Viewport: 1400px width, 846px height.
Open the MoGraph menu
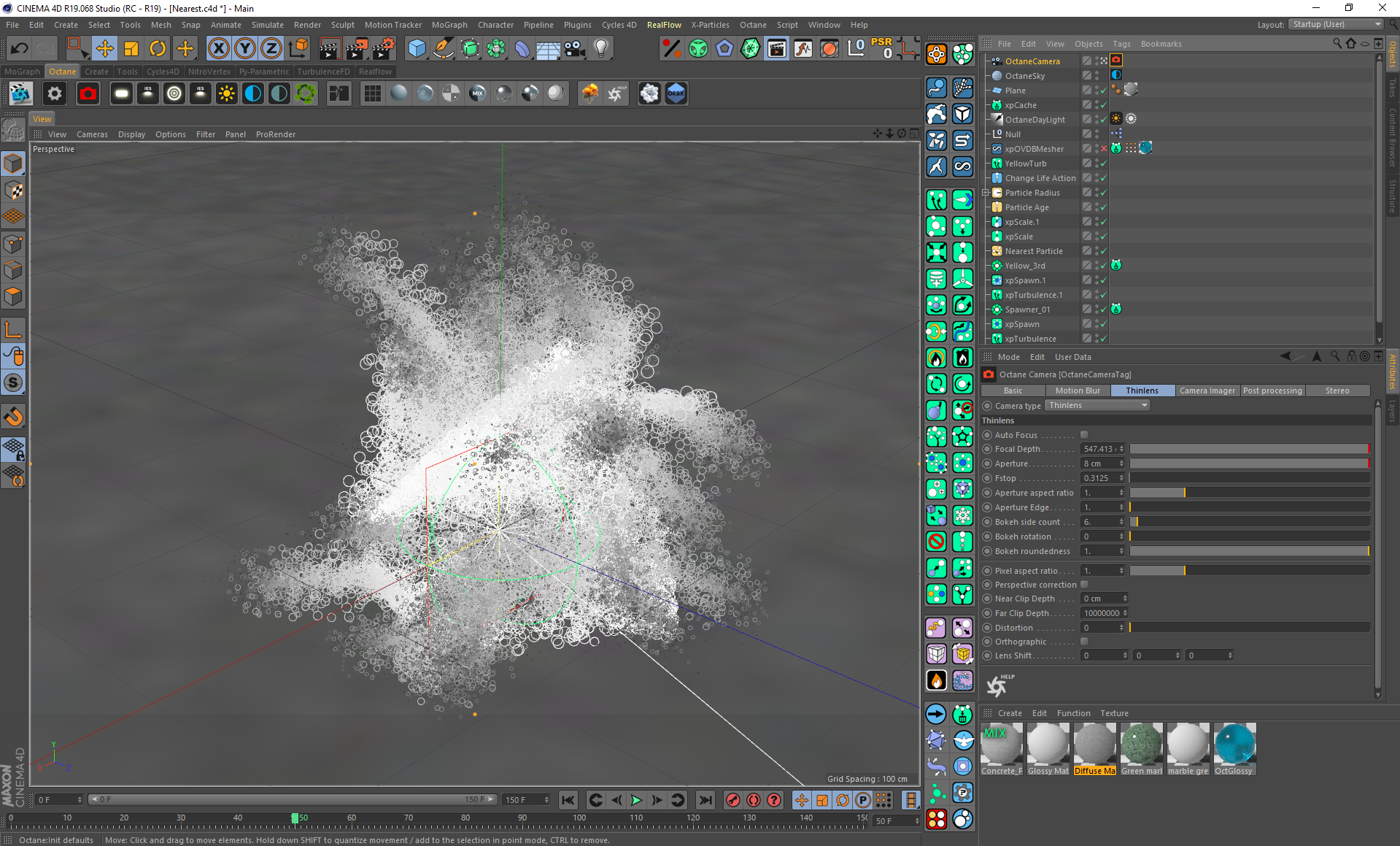pyautogui.click(x=449, y=25)
